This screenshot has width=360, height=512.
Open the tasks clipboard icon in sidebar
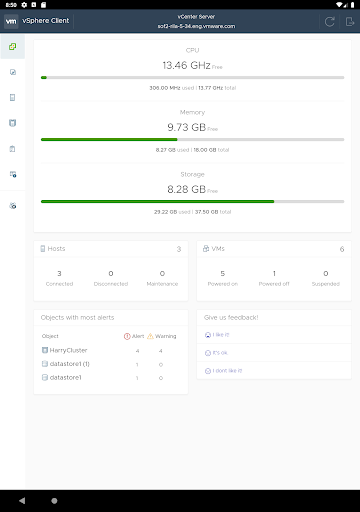[13, 149]
